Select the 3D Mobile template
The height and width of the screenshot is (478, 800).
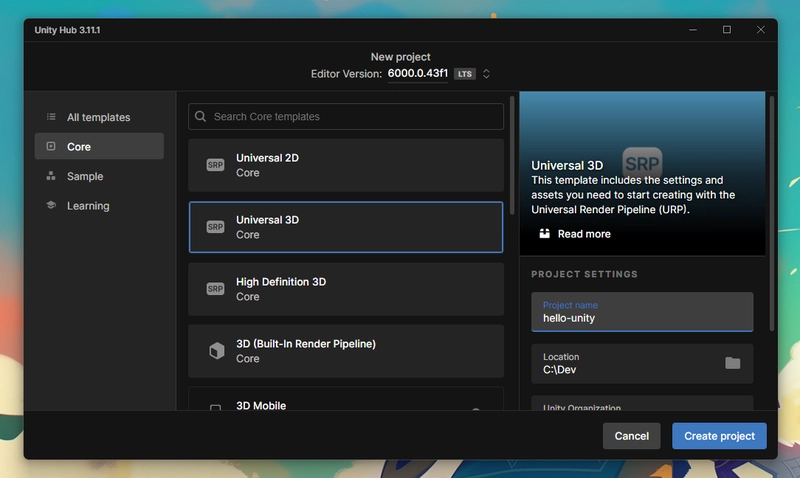pos(346,399)
